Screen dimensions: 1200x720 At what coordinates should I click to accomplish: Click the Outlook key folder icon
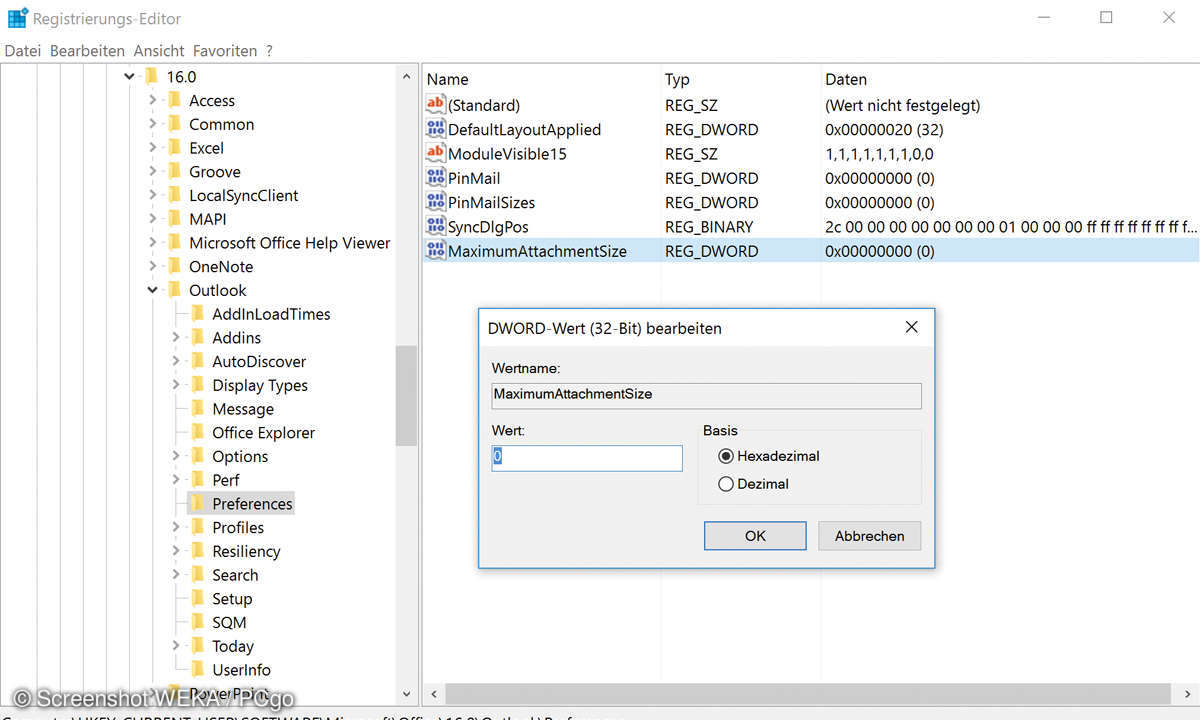(x=174, y=290)
